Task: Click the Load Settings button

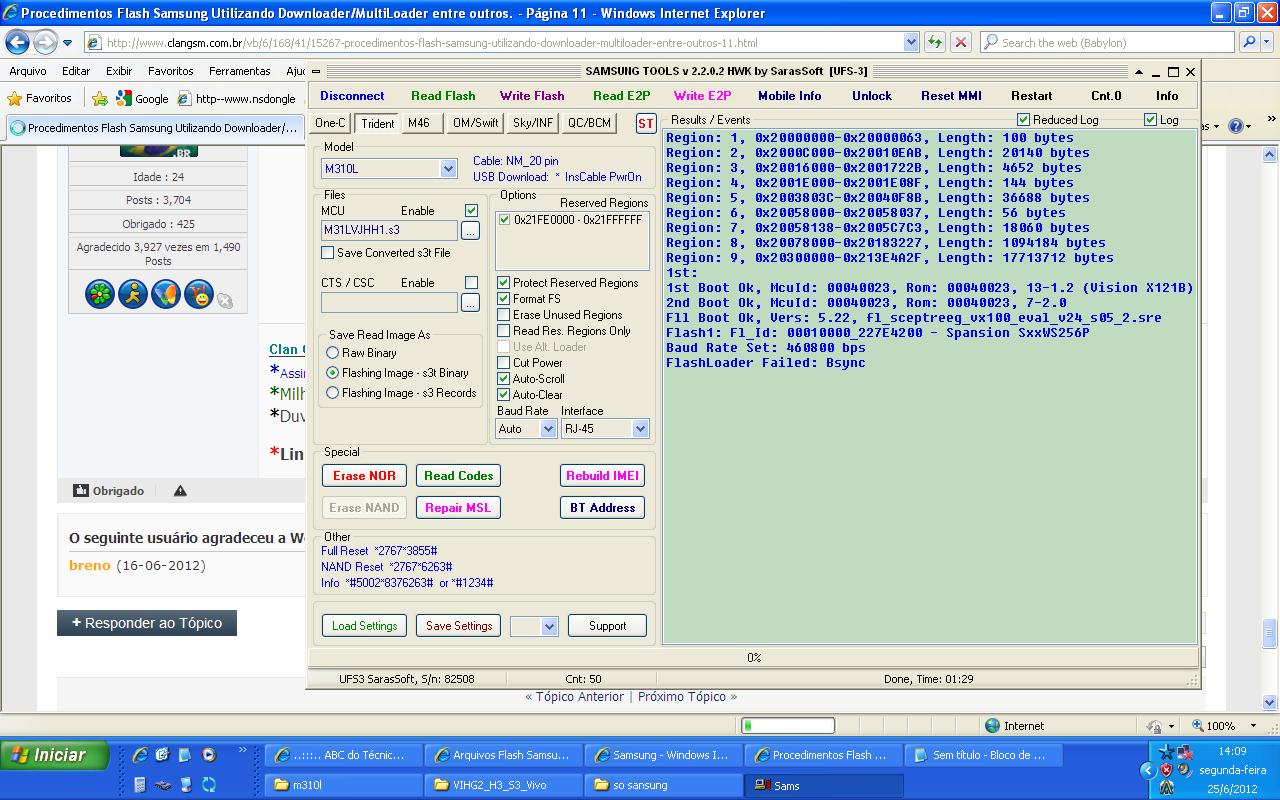Action: (365, 626)
